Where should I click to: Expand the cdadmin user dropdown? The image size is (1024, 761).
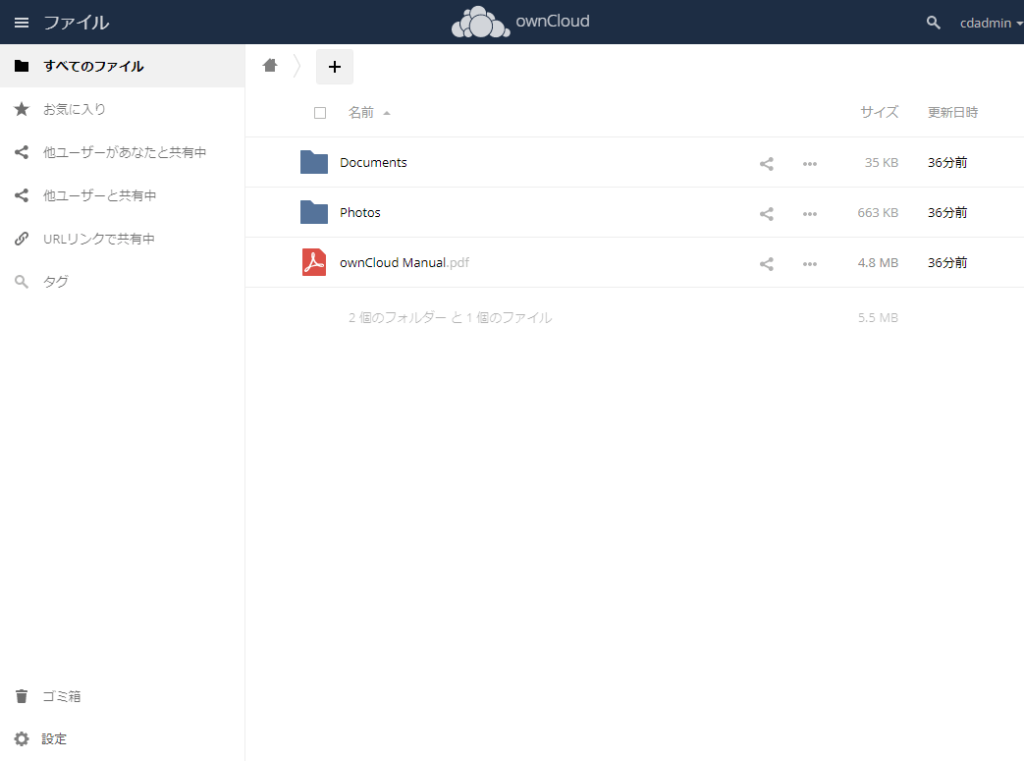(990, 23)
